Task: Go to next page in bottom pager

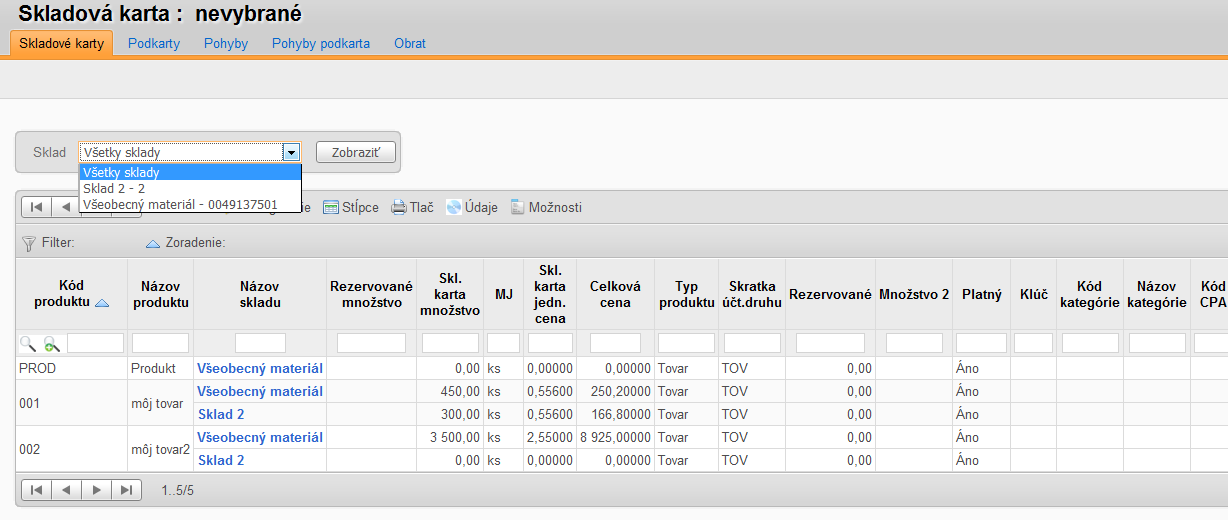Action: pos(96,490)
